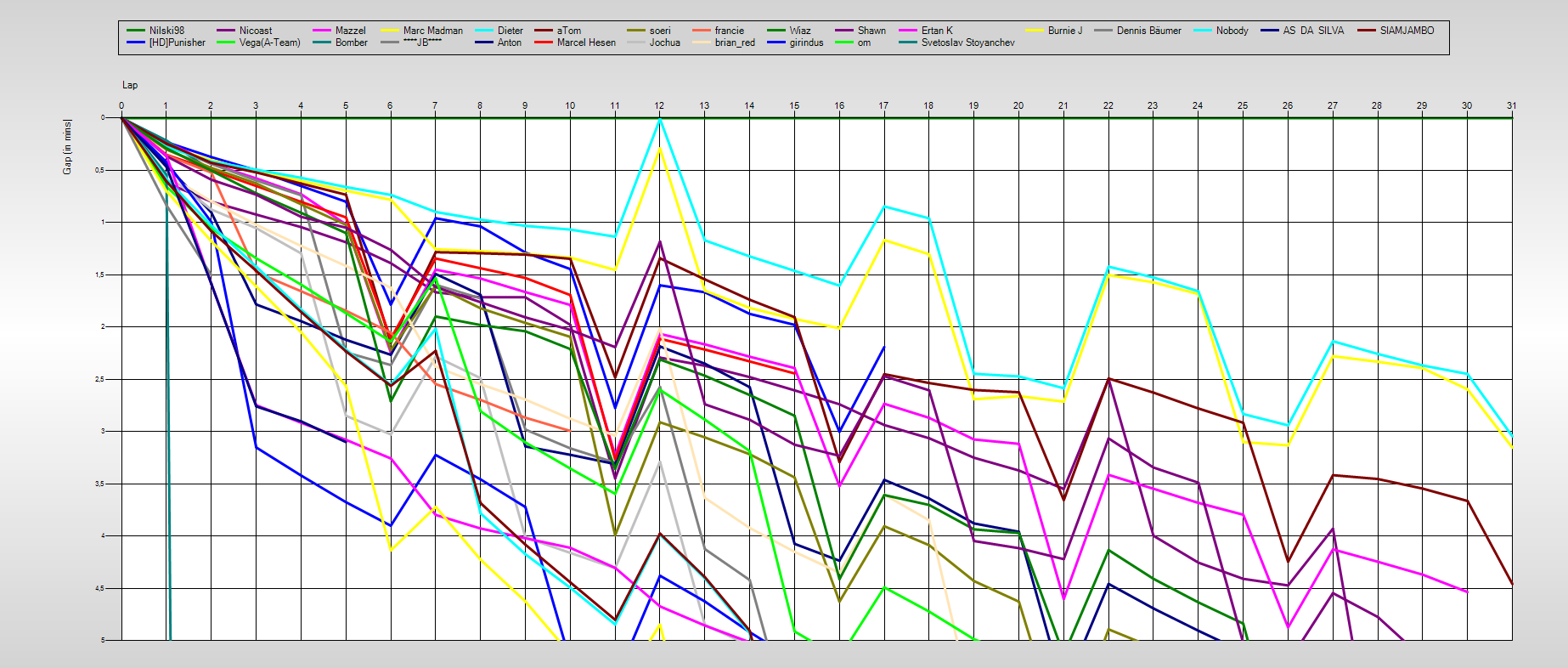
Task: Select Dennis Bäumer in the legend
Action: [1148, 31]
